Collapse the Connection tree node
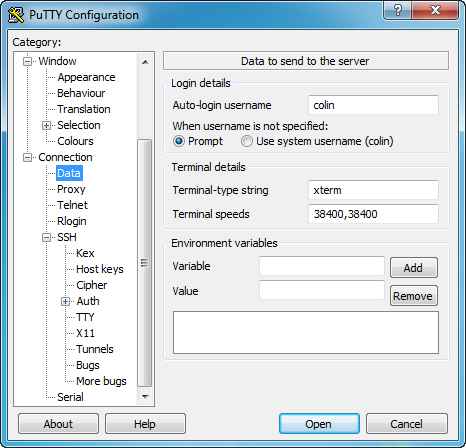This screenshot has height=448, width=466. coord(27,157)
